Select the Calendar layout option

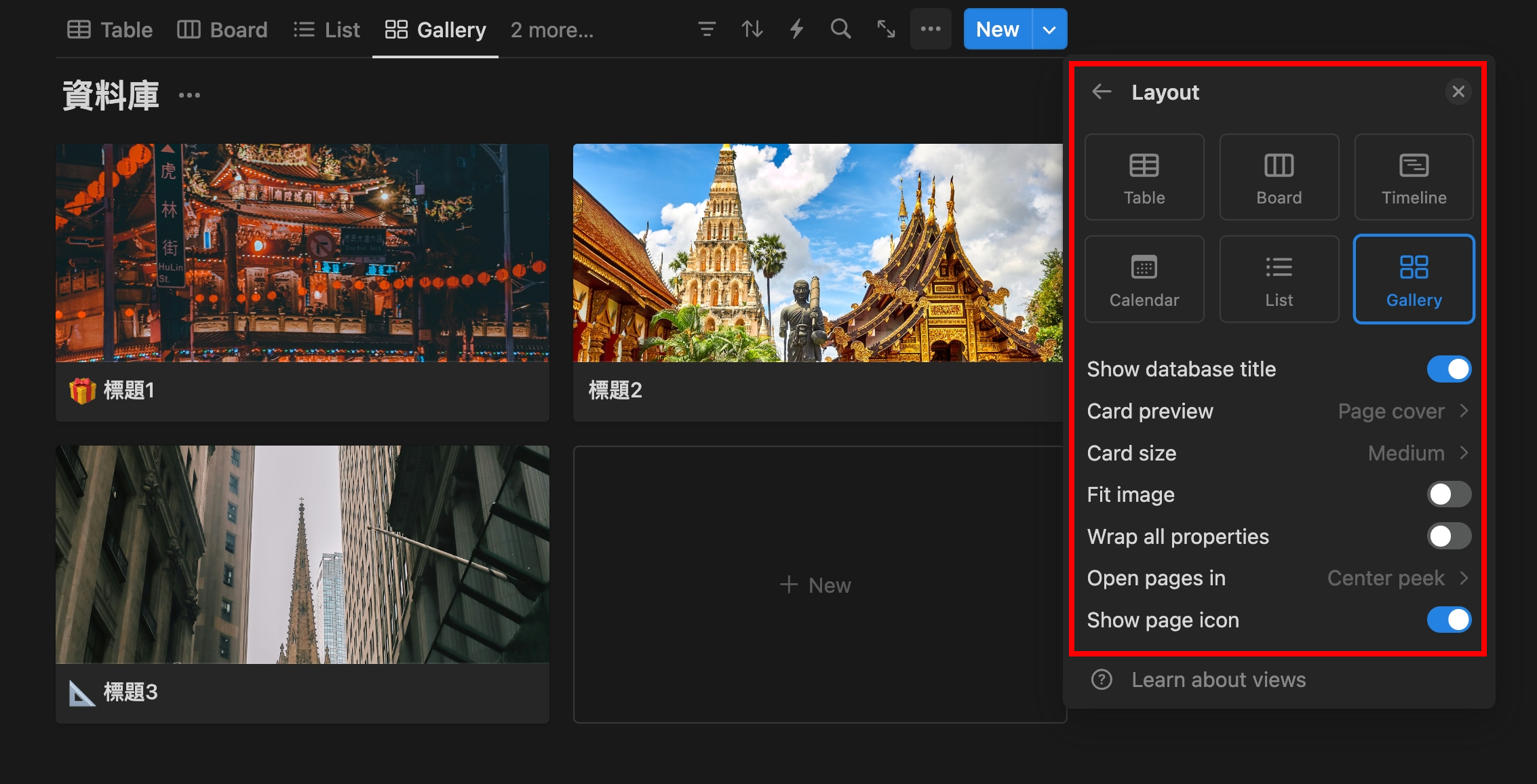tap(1144, 279)
